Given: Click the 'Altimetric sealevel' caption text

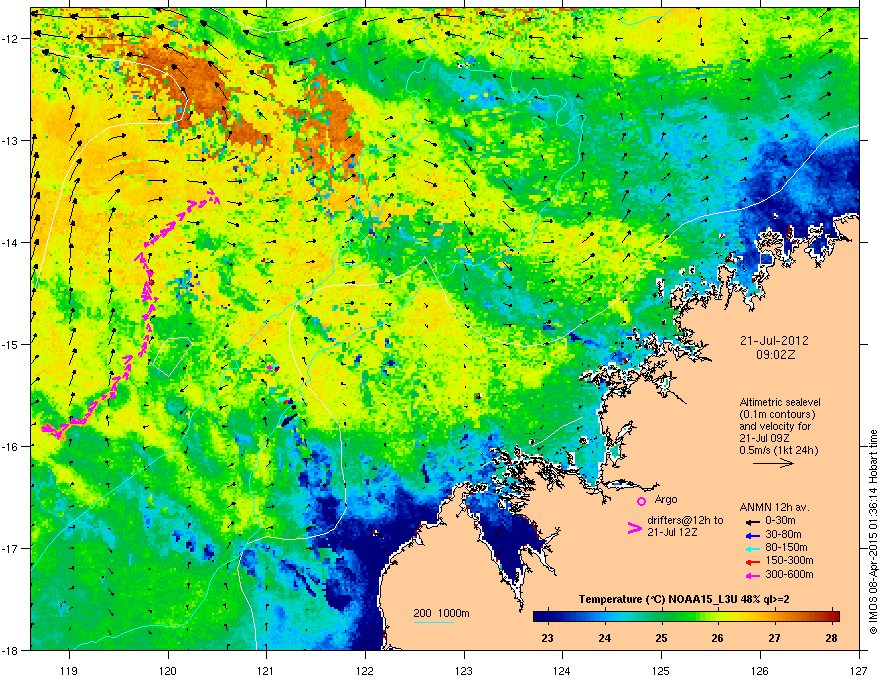Looking at the screenshot, I should click(x=780, y=402).
